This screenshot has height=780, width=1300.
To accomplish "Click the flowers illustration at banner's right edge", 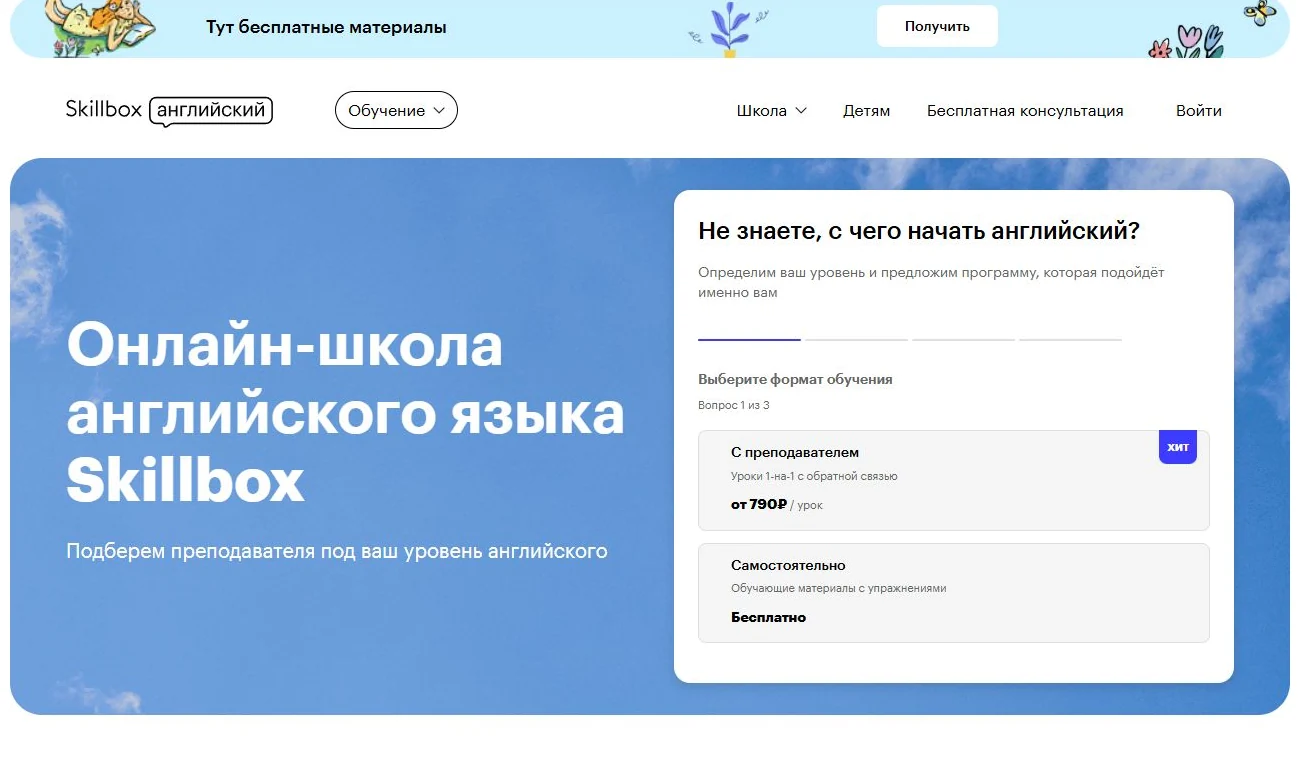I will click(1188, 42).
